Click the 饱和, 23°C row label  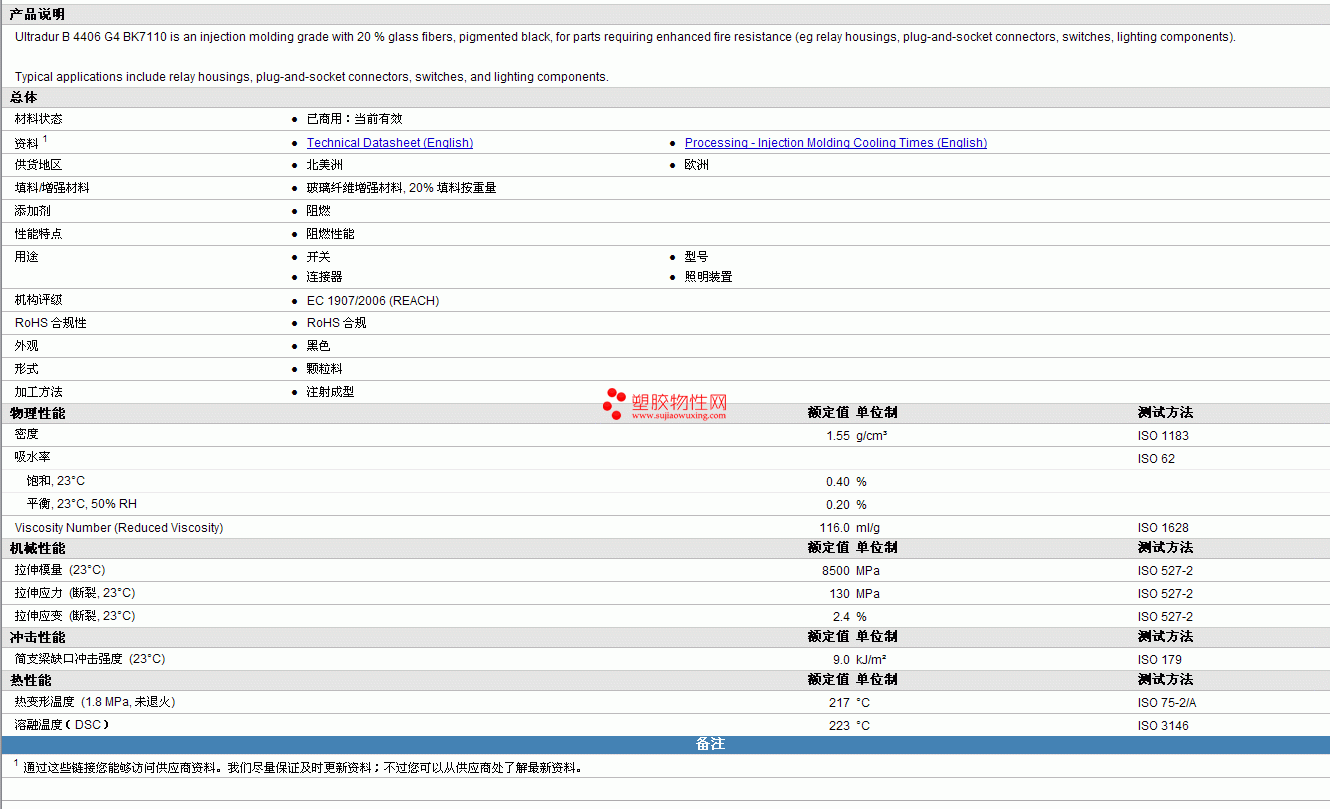click(56, 481)
